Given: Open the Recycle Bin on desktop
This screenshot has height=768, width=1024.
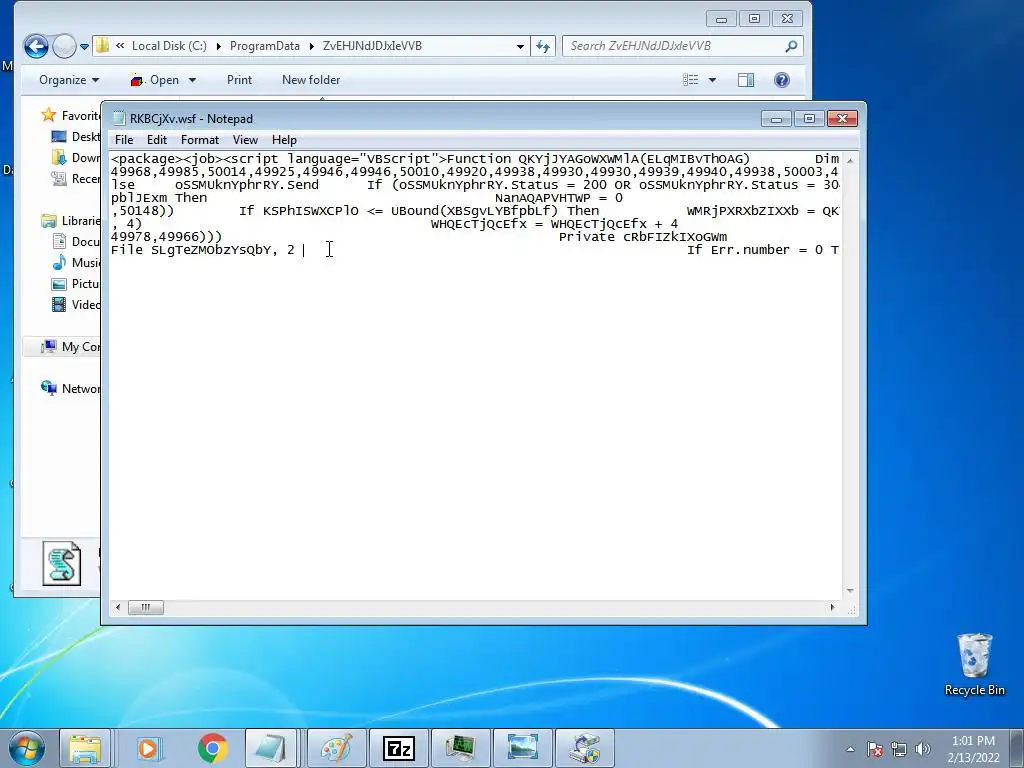Looking at the screenshot, I should (974, 664).
